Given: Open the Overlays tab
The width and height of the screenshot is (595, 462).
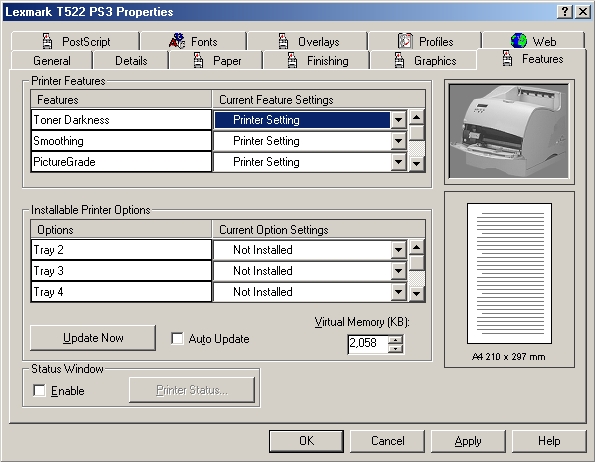Looking at the screenshot, I should point(308,41).
